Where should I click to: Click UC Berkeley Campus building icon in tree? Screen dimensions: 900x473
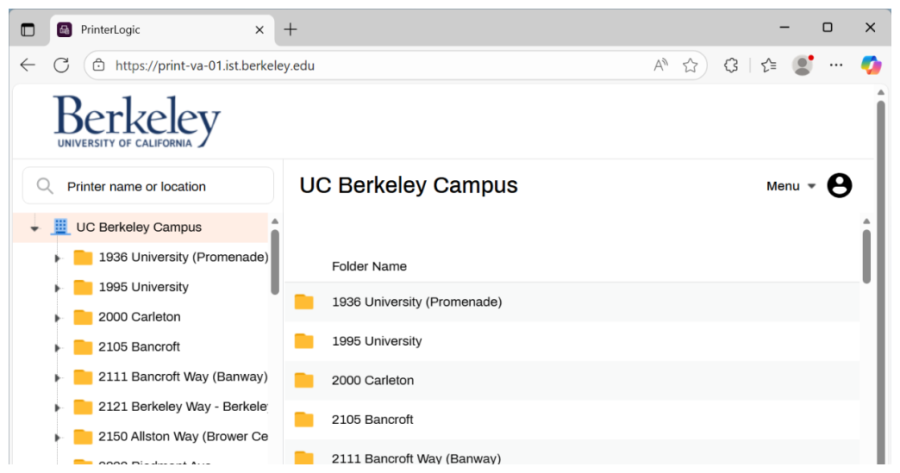pyautogui.click(x=61, y=227)
